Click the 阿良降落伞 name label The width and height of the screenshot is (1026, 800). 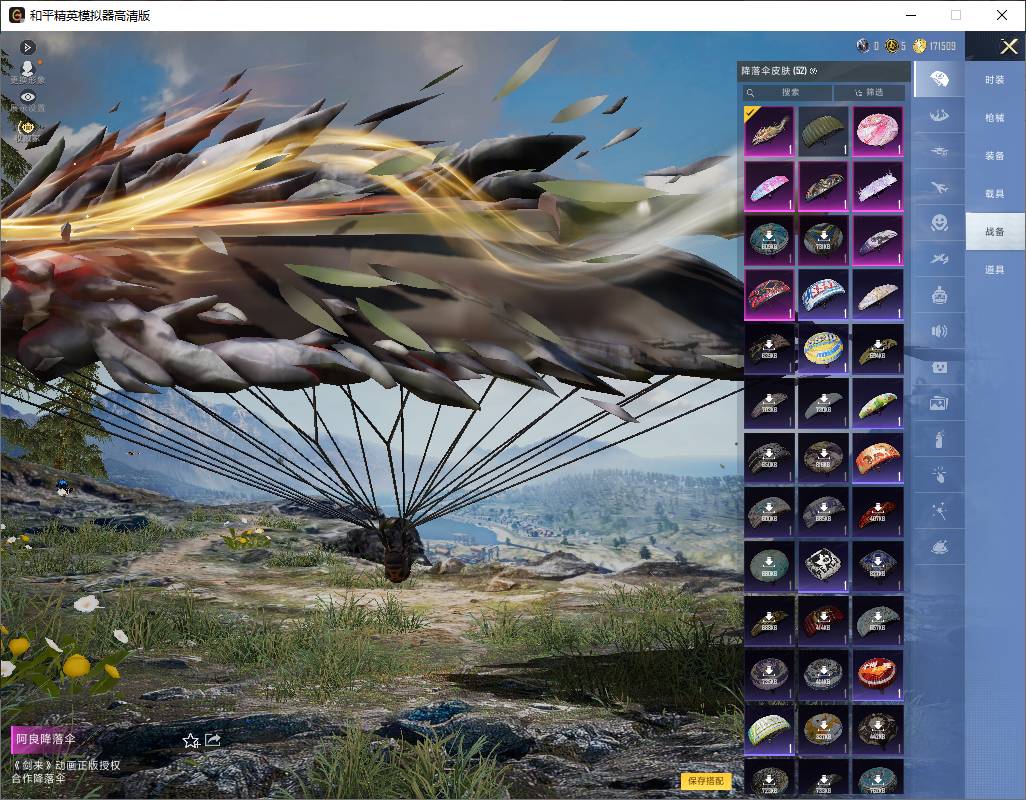(45, 739)
